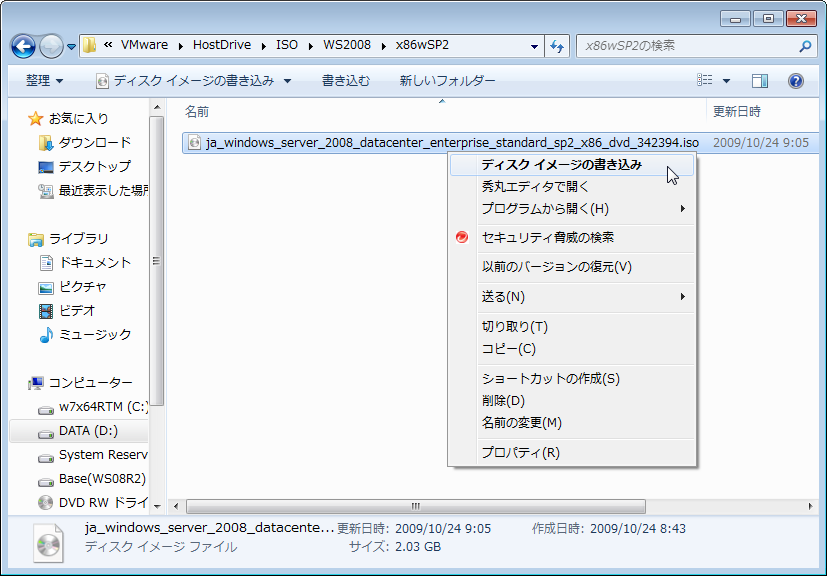Screen dimensions: 827x576
Task: Choose 削除(D) from context menu
Action: (x=572, y=401)
